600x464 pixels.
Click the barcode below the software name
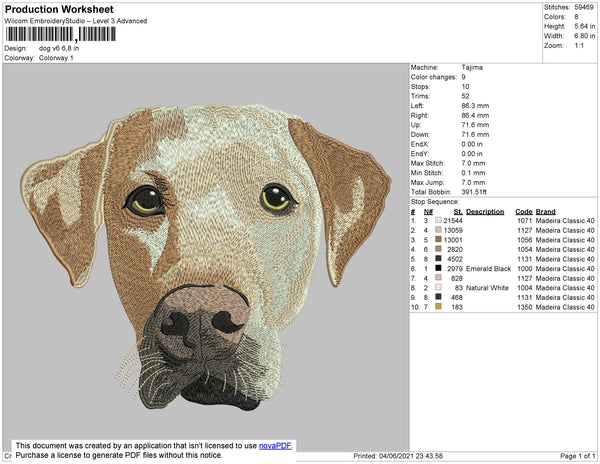coord(60,34)
